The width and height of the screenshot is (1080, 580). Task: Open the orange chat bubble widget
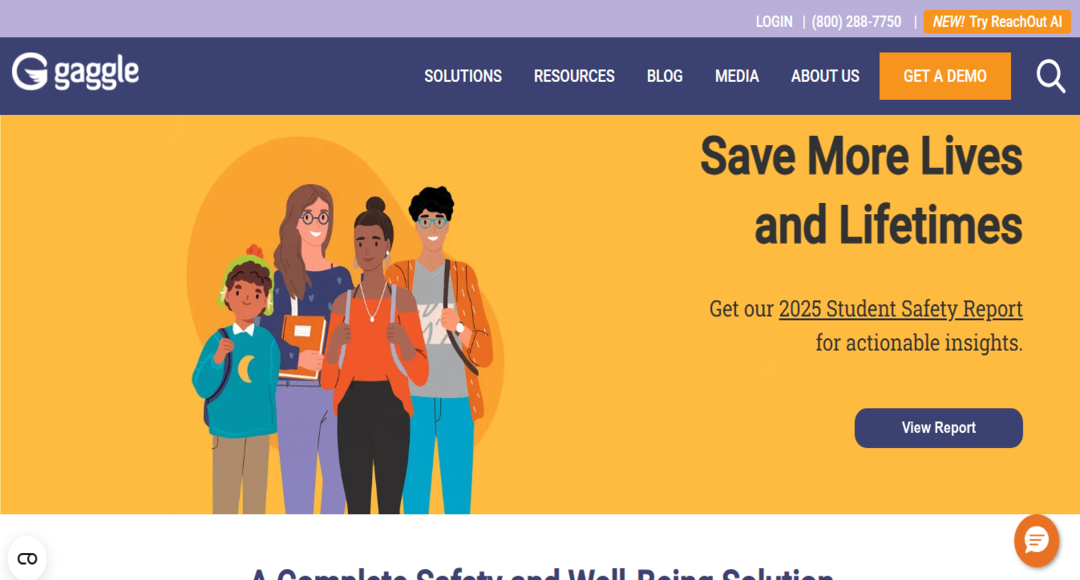[1036, 541]
